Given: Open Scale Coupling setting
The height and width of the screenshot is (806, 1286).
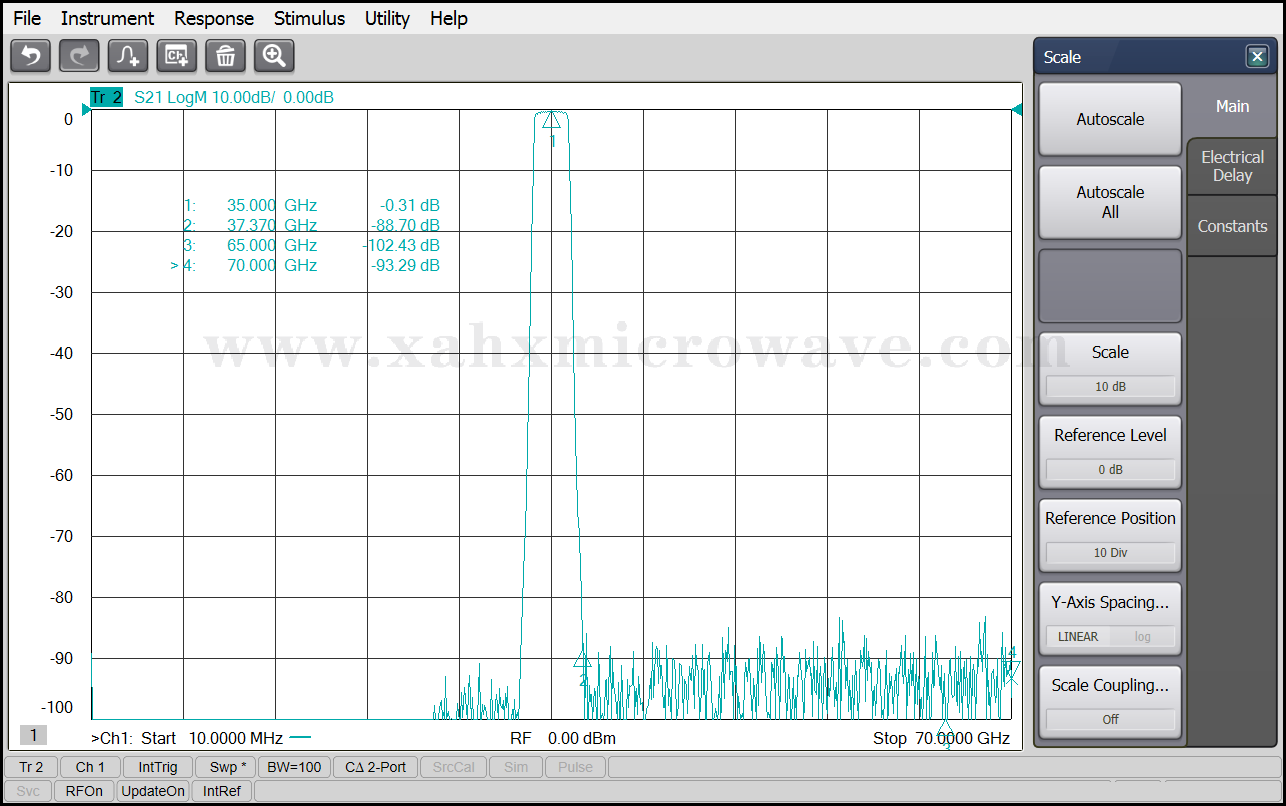Looking at the screenshot, I should [1110, 702].
